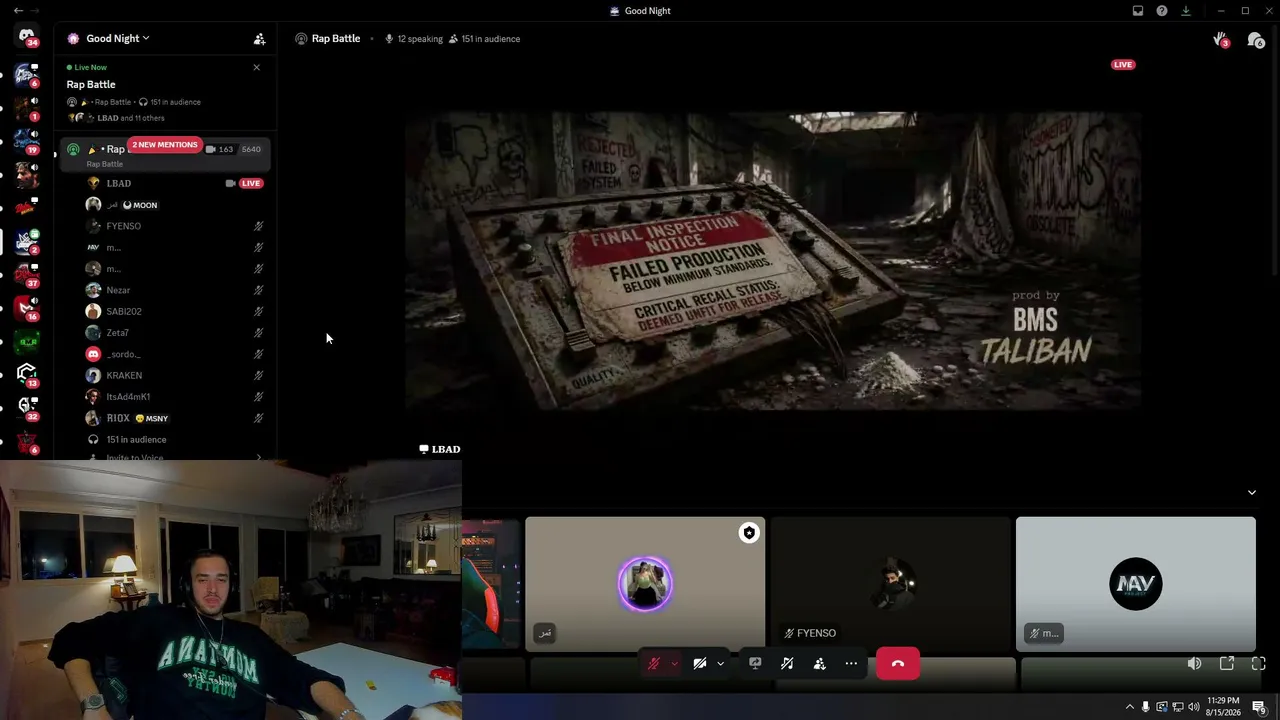Click the 151 in audience count in header
Screen dimensions: 1280x720
coord(484,39)
